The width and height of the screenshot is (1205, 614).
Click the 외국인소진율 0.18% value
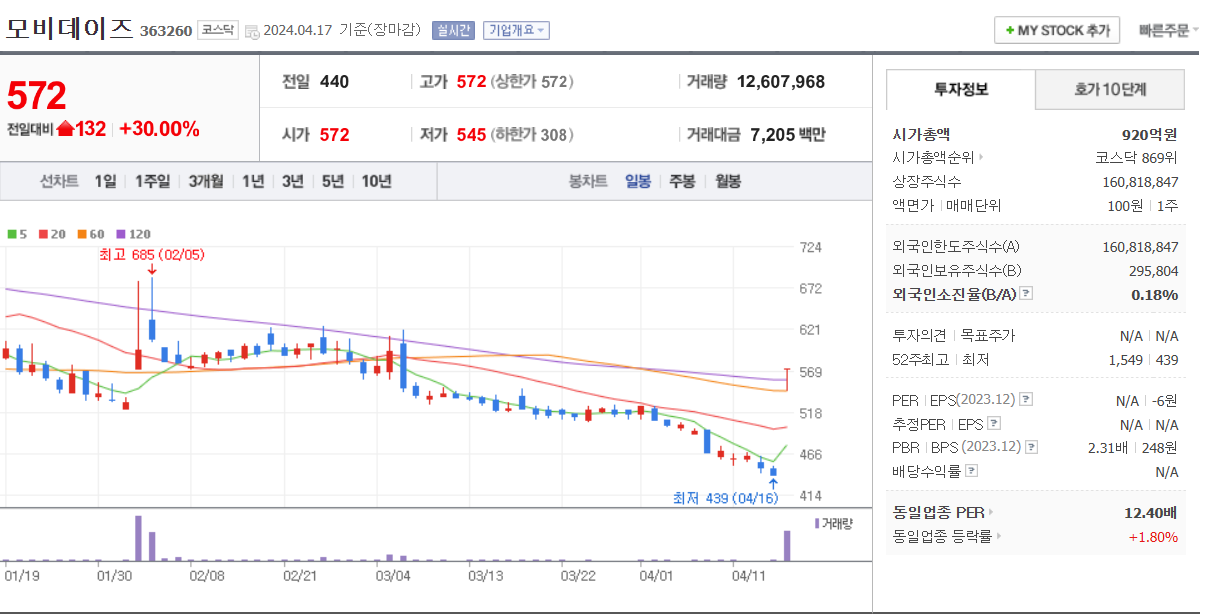[x=1155, y=294]
